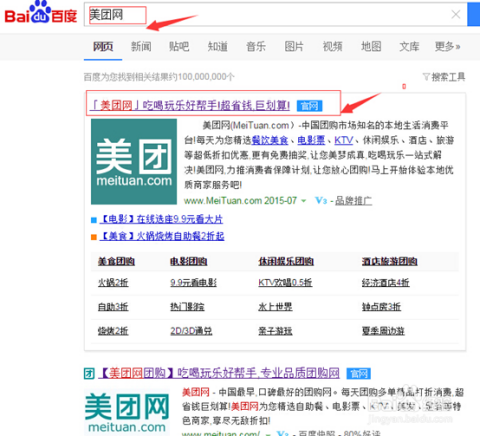The height and width of the screenshot is (436, 480).
Task: Open the 9.9元看电影 link
Action: click(193, 283)
